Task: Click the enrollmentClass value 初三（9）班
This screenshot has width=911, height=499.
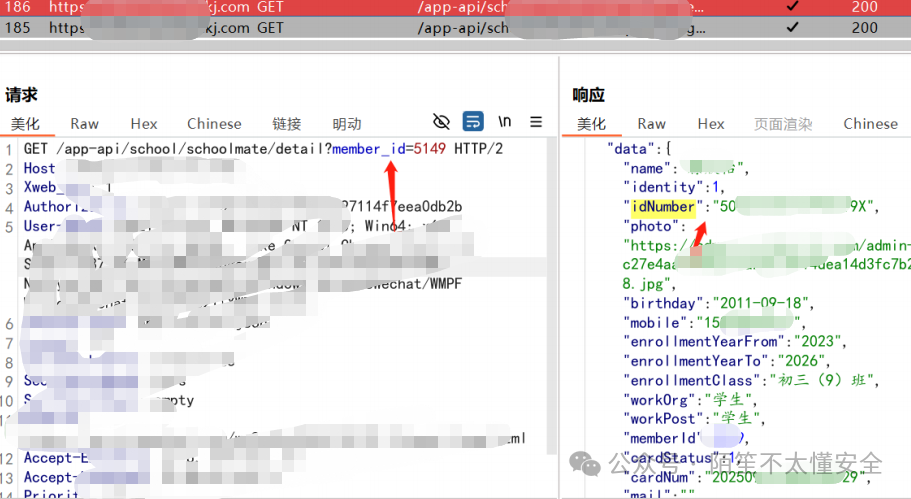Action: coord(822,380)
